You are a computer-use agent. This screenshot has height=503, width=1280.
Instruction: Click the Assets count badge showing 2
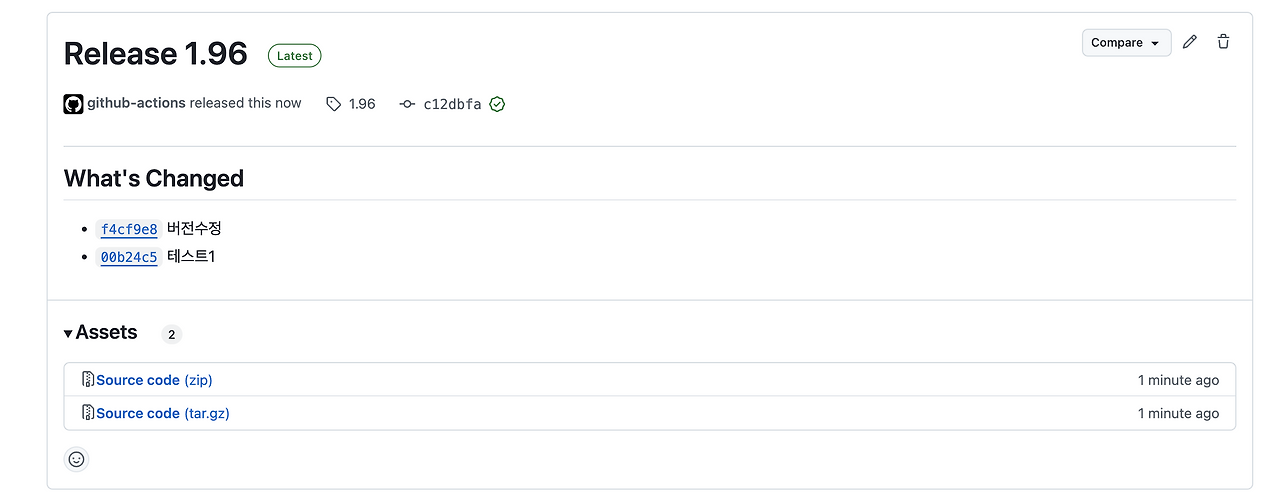[x=171, y=335]
